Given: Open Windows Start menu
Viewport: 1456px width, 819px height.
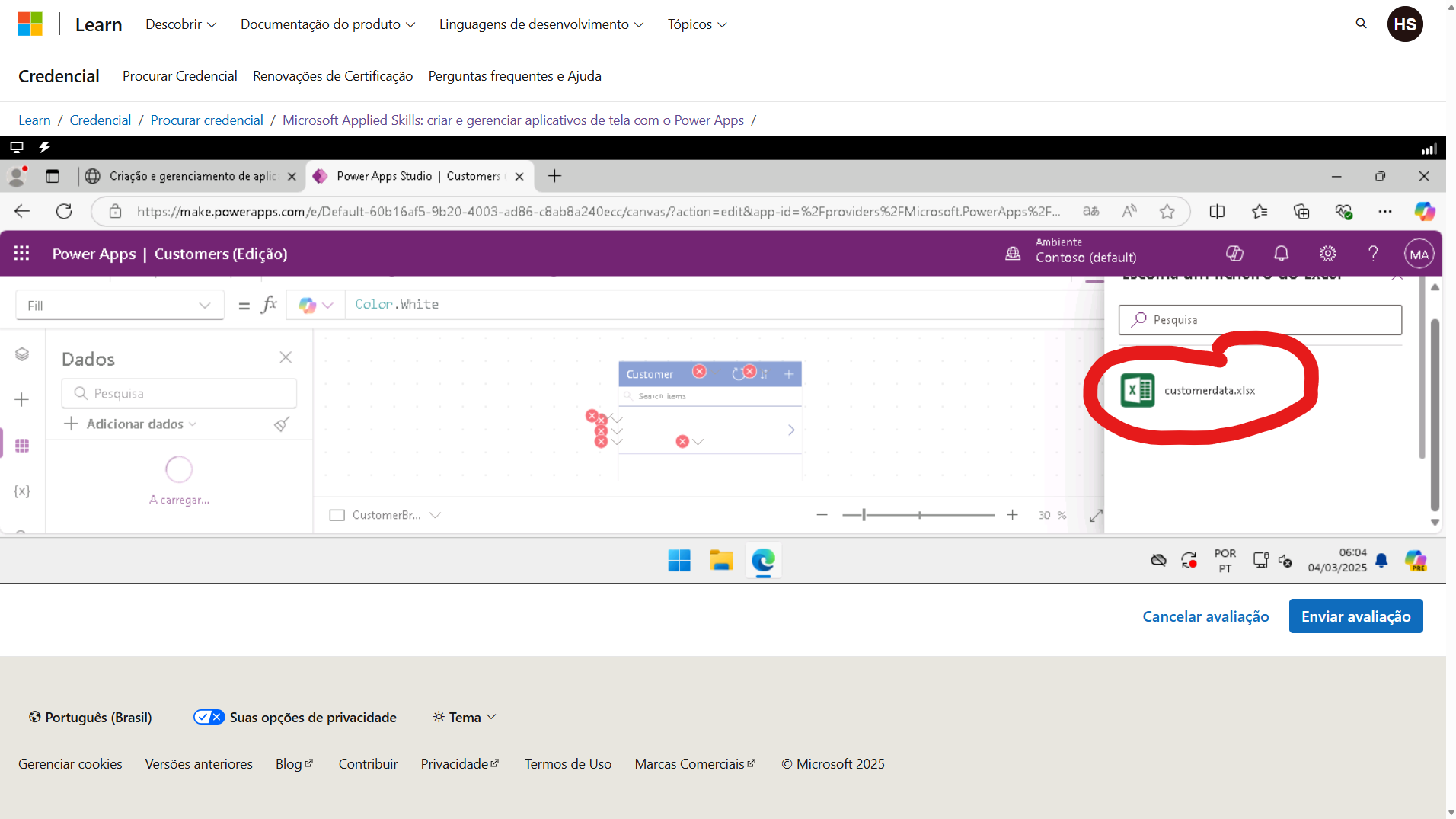Looking at the screenshot, I should (679, 561).
